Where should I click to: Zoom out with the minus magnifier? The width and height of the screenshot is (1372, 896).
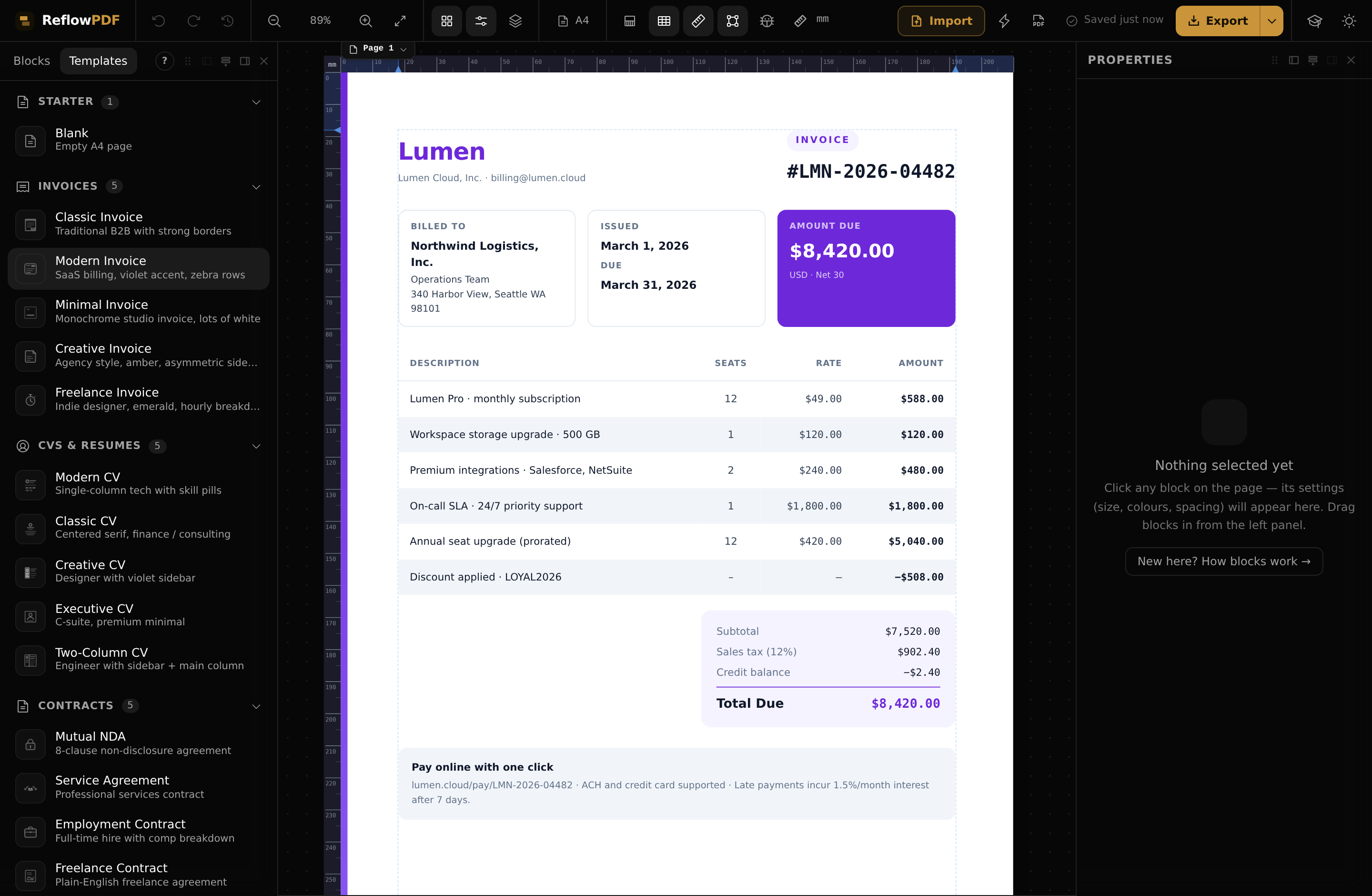click(x=274, y=21)
